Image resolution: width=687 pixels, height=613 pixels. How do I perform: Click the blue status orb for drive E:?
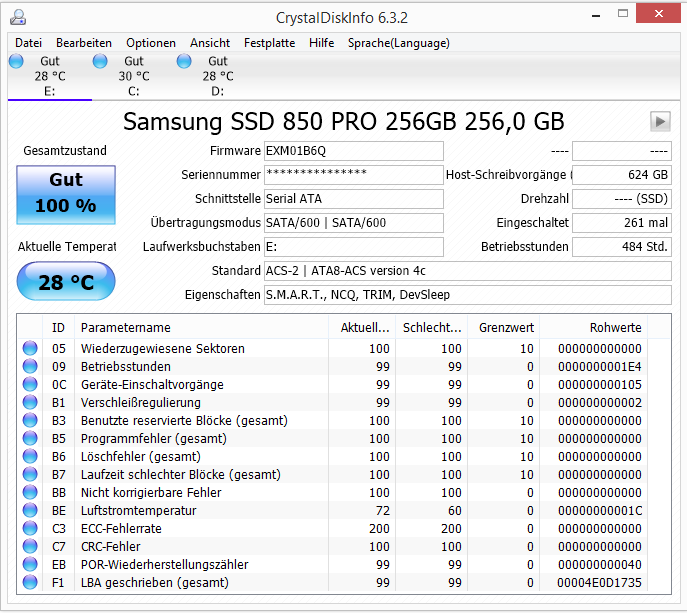(16, 61)
